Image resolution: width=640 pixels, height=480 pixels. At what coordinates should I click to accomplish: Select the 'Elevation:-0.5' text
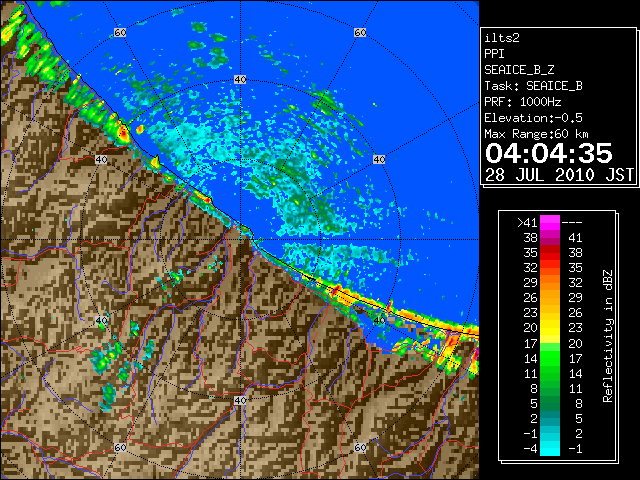533,118
